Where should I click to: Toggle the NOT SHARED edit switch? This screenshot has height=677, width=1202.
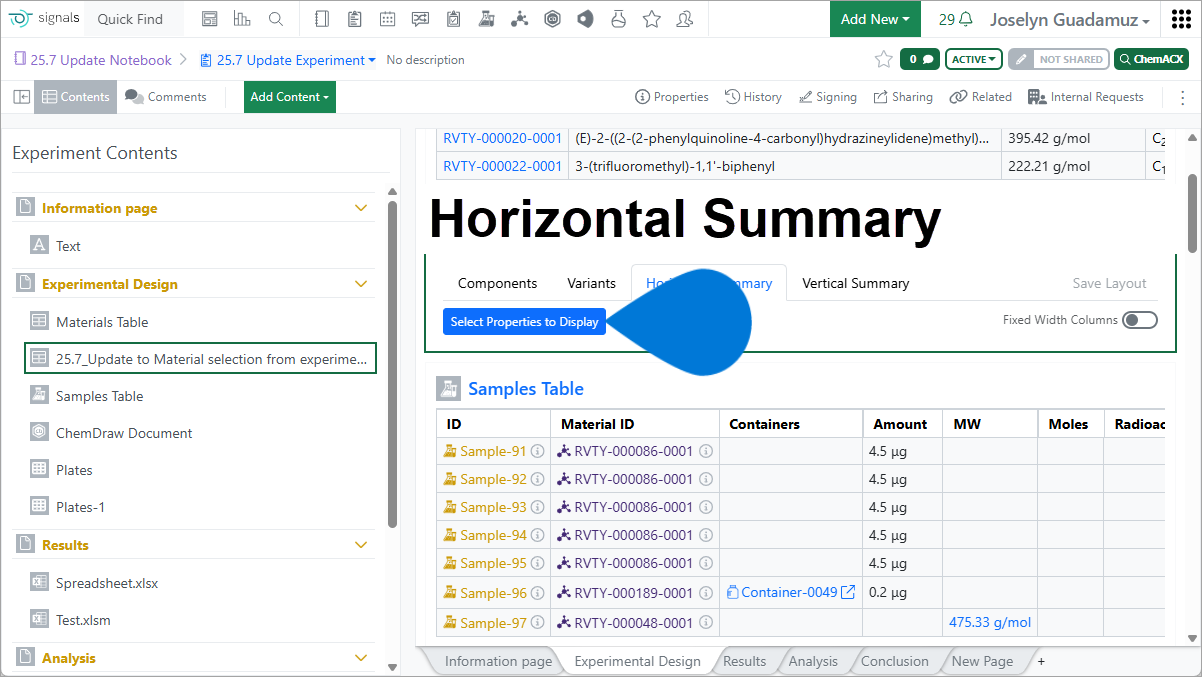tap(1058, 60)
